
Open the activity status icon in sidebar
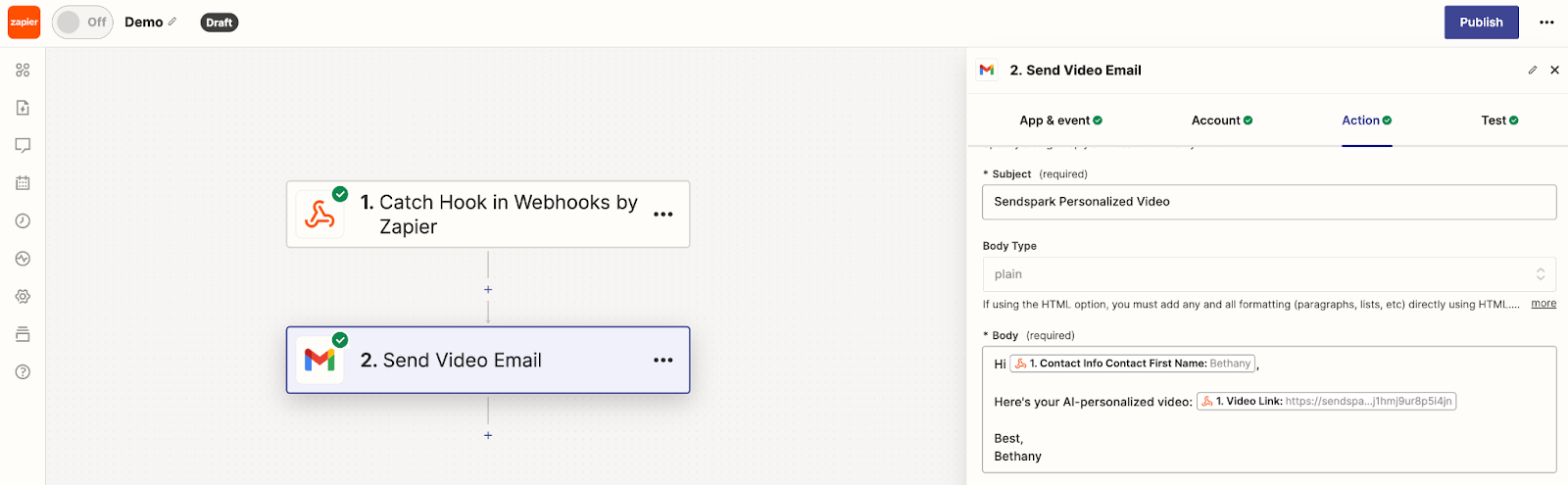[x=23, y=259]
